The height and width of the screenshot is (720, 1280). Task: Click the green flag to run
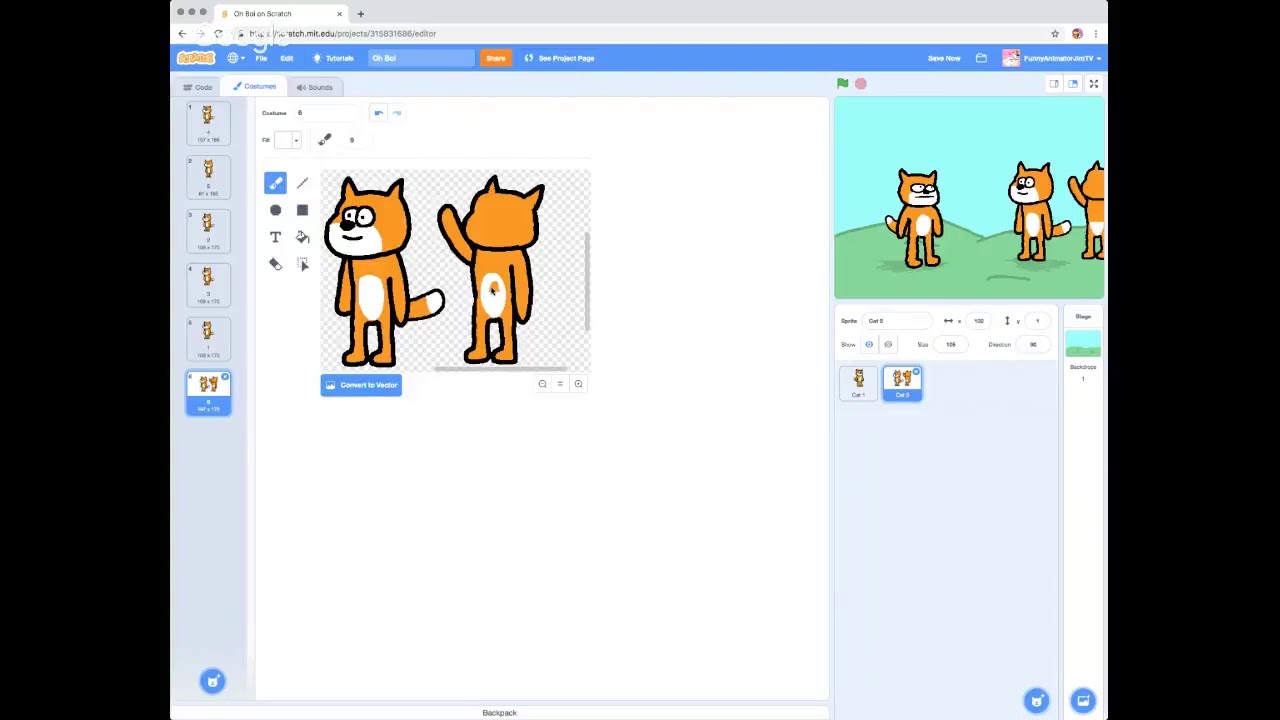coord(843,84)
